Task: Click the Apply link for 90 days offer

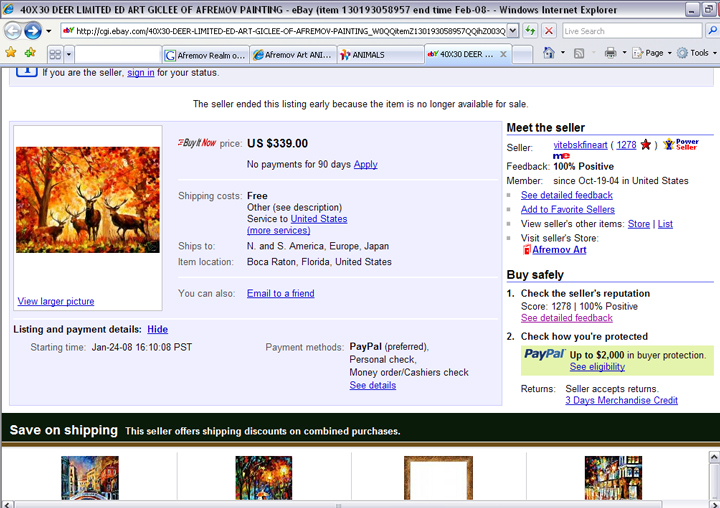Action: [x=366, y=164]
